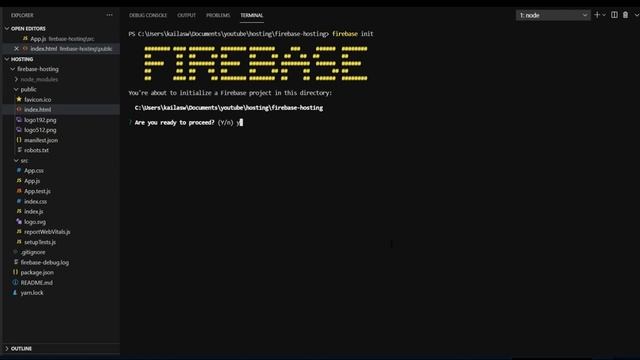Open logo192.png file

pos(40,120)
